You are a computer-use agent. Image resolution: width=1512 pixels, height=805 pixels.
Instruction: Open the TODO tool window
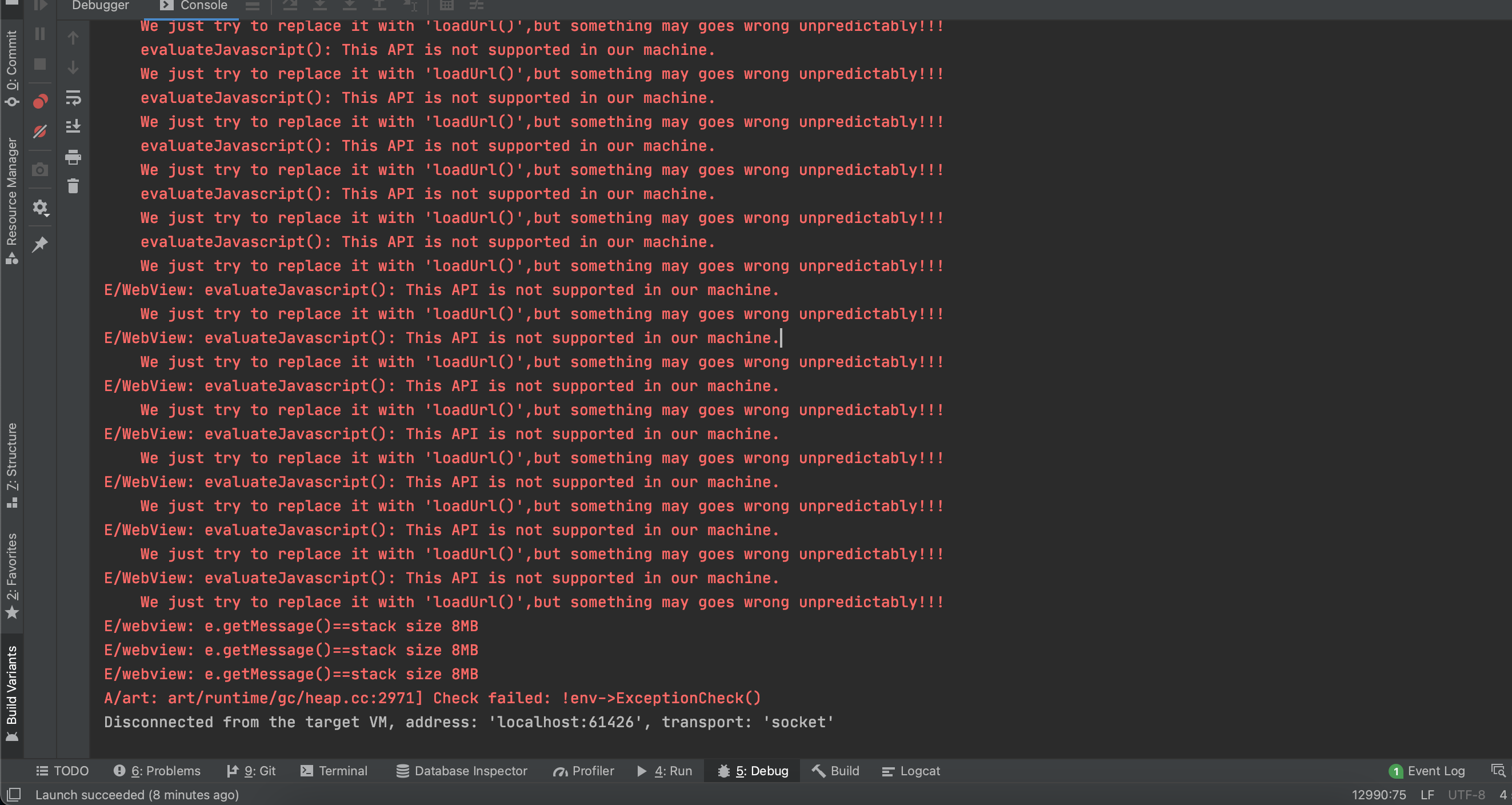coord(62,771)
